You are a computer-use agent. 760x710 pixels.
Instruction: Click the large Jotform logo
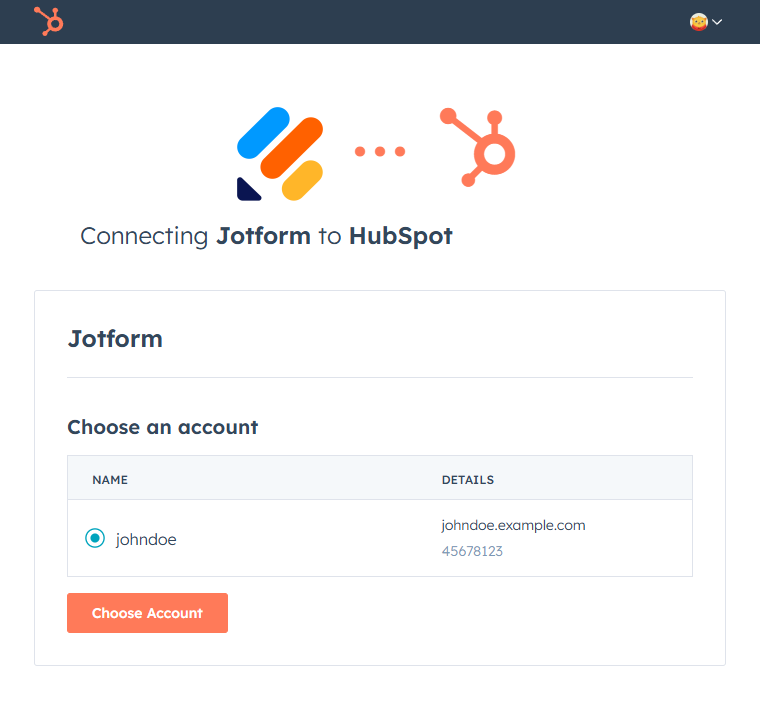click(280, 153)
